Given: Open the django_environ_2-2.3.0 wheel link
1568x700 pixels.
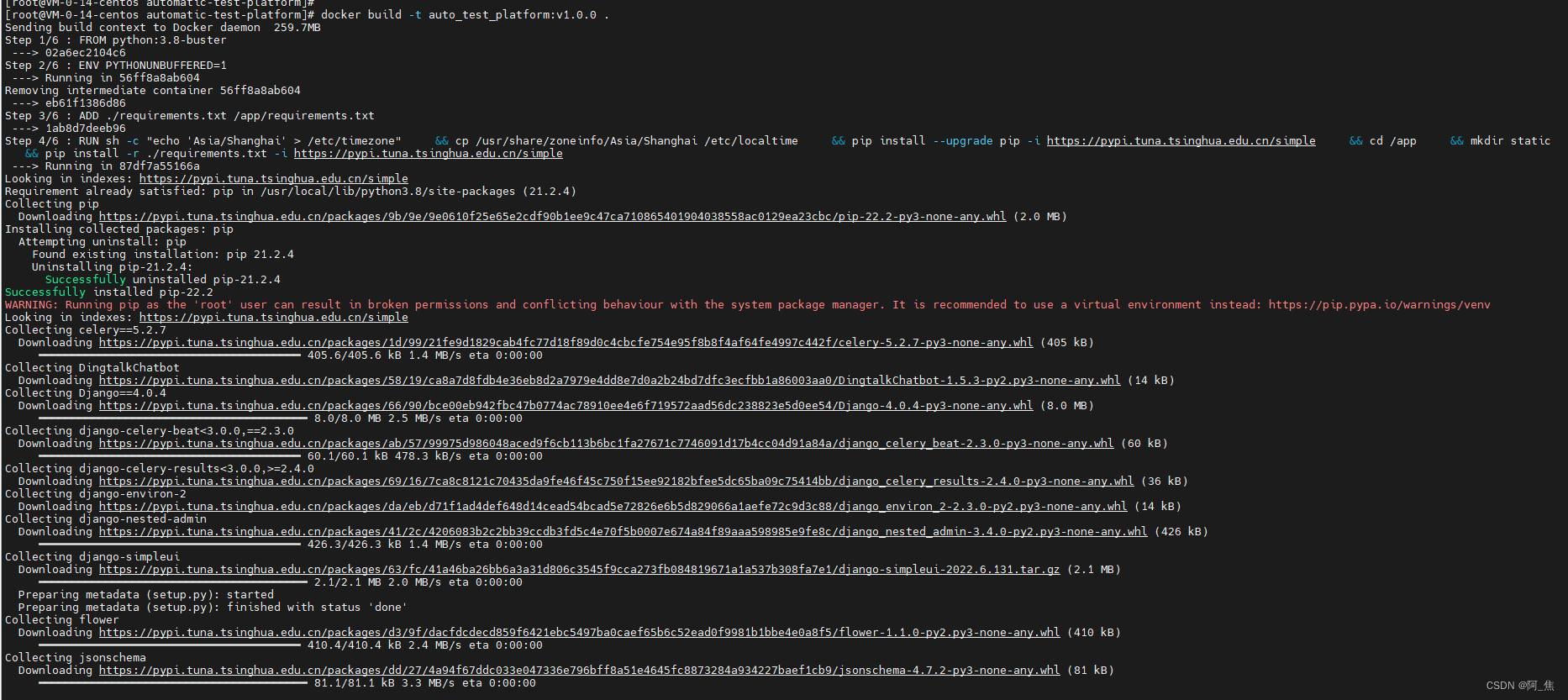Looking at the screenshot, I should tap(613, 507).
